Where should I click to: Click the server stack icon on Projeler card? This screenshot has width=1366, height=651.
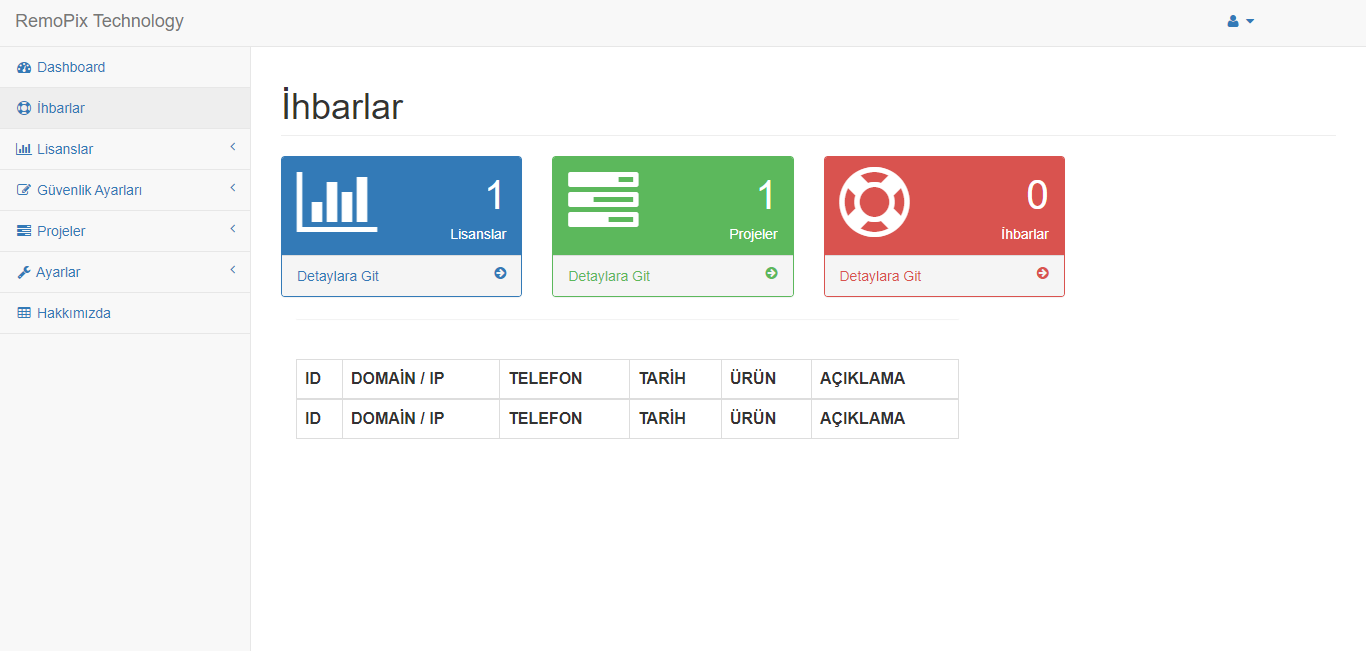(603, 200)
